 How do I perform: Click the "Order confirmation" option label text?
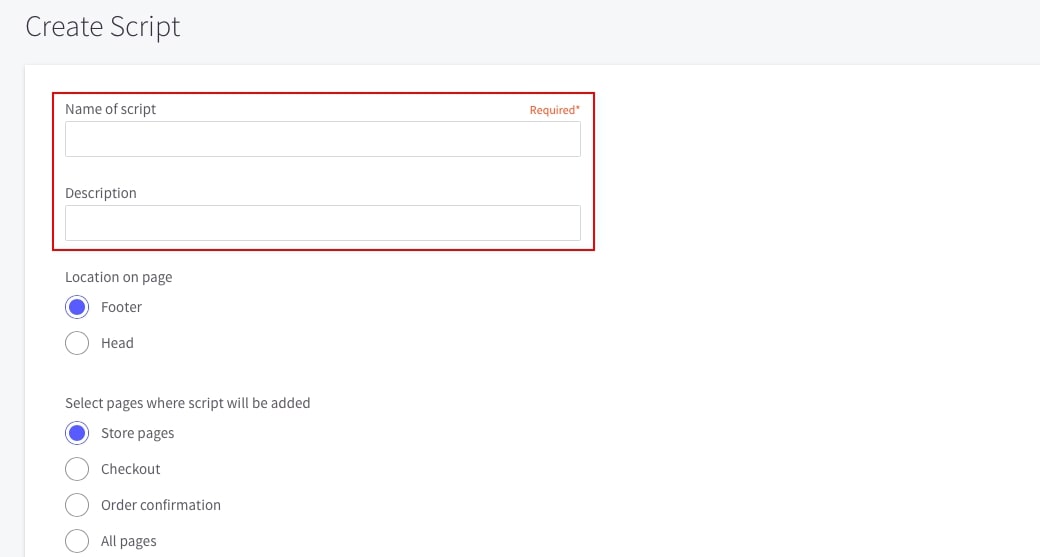160,505
